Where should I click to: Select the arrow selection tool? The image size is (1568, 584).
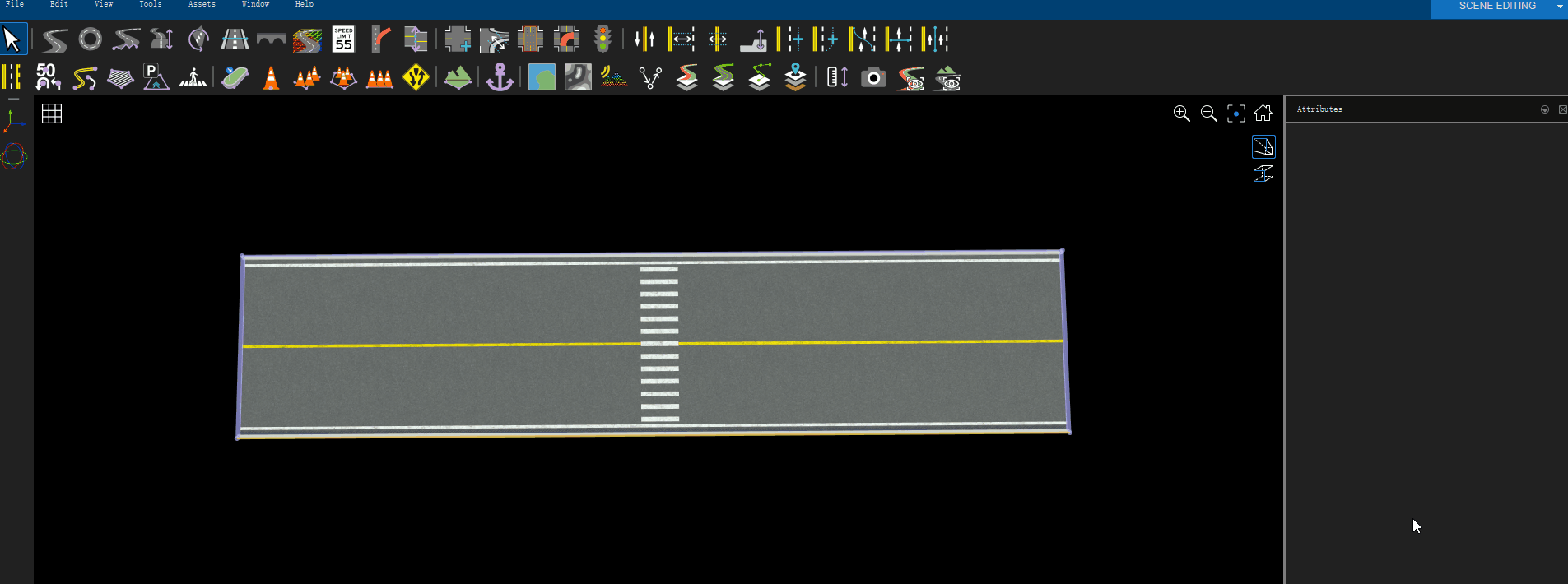[x=12, y=39]
